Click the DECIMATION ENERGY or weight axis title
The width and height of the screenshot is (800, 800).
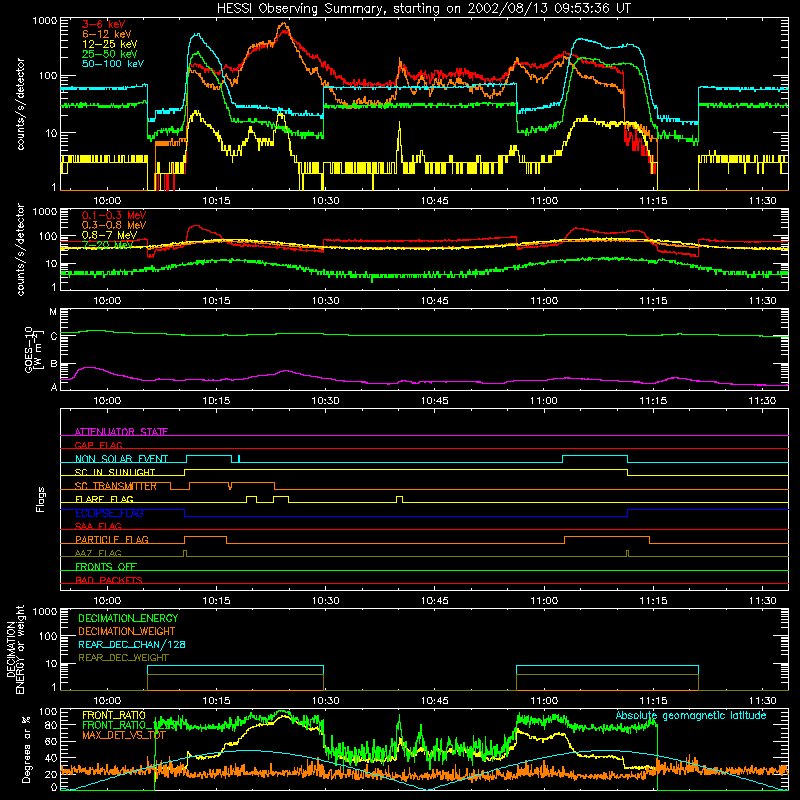(15, 650)
